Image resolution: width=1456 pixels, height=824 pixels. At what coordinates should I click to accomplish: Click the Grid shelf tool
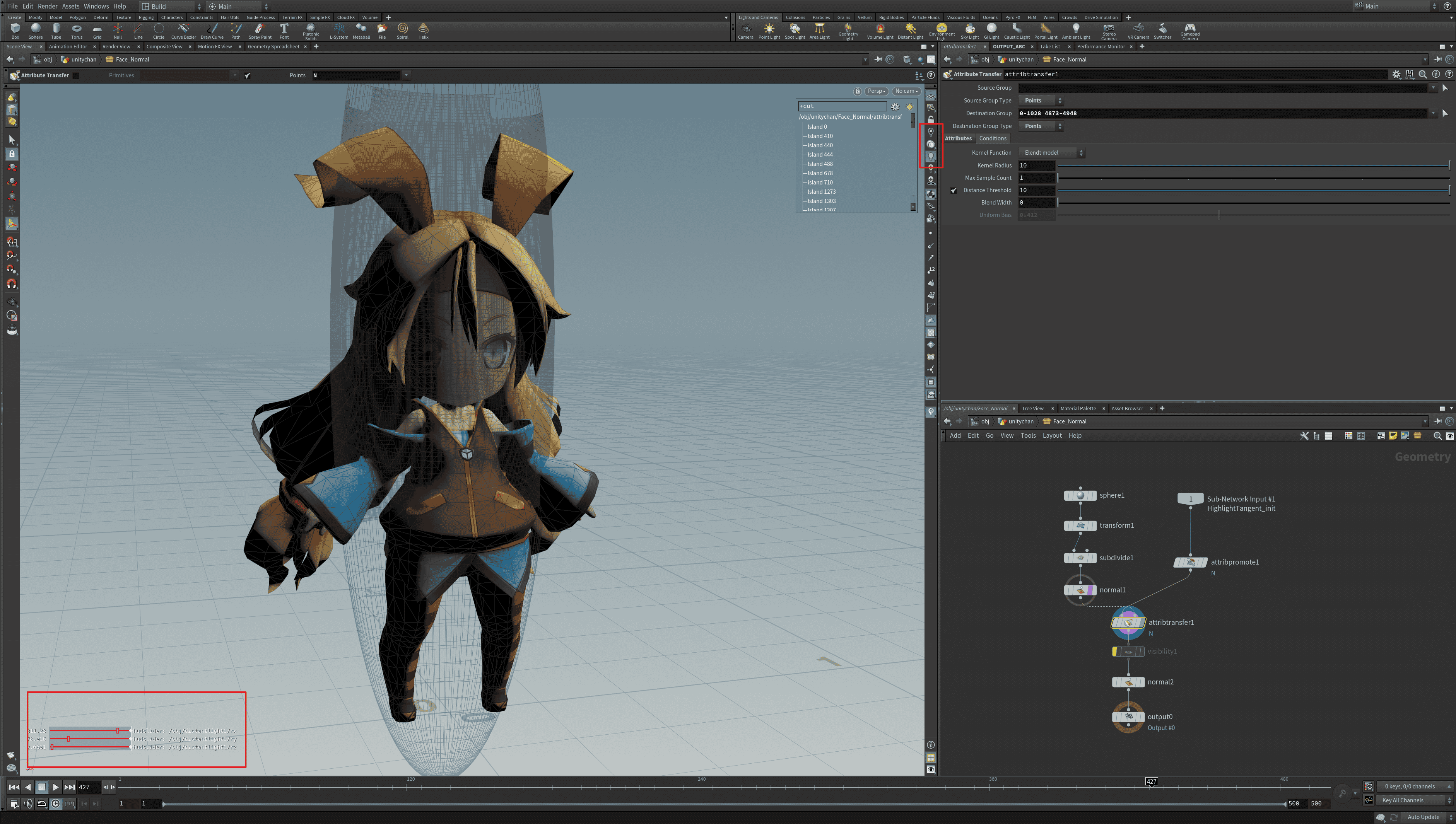[97, 31]
